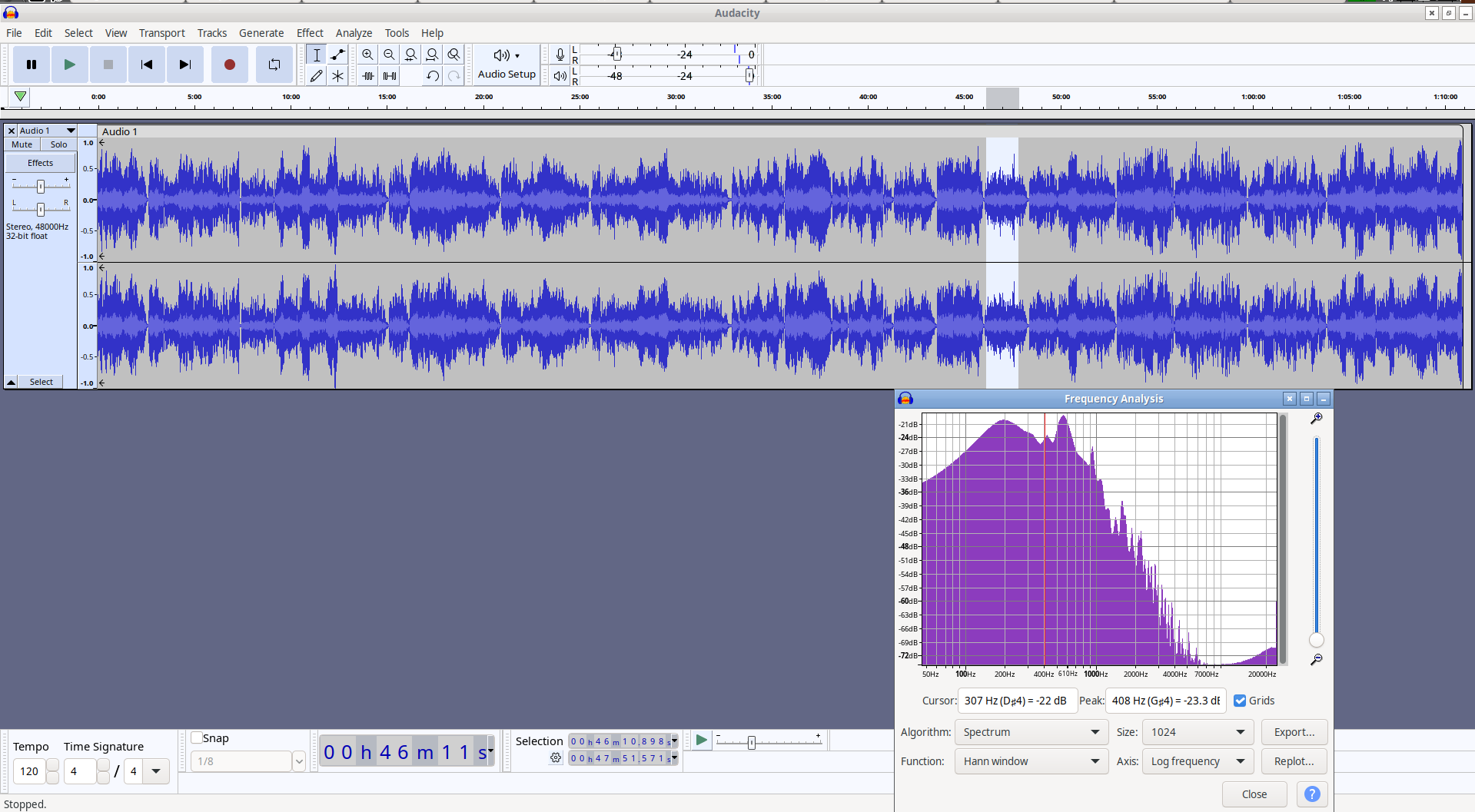Click the red Record button
Screen dimensions: 1475x812
(x=229, y=65)
